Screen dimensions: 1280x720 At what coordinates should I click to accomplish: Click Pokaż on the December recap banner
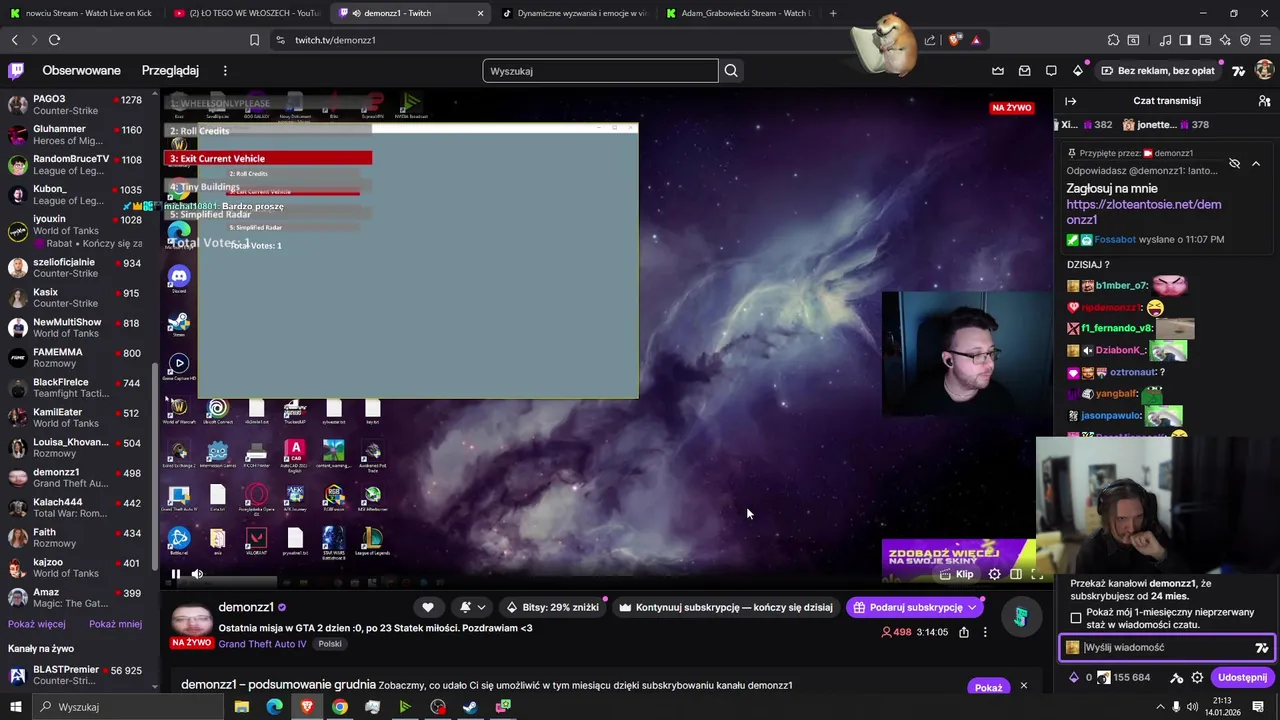(x=988, y=687)
